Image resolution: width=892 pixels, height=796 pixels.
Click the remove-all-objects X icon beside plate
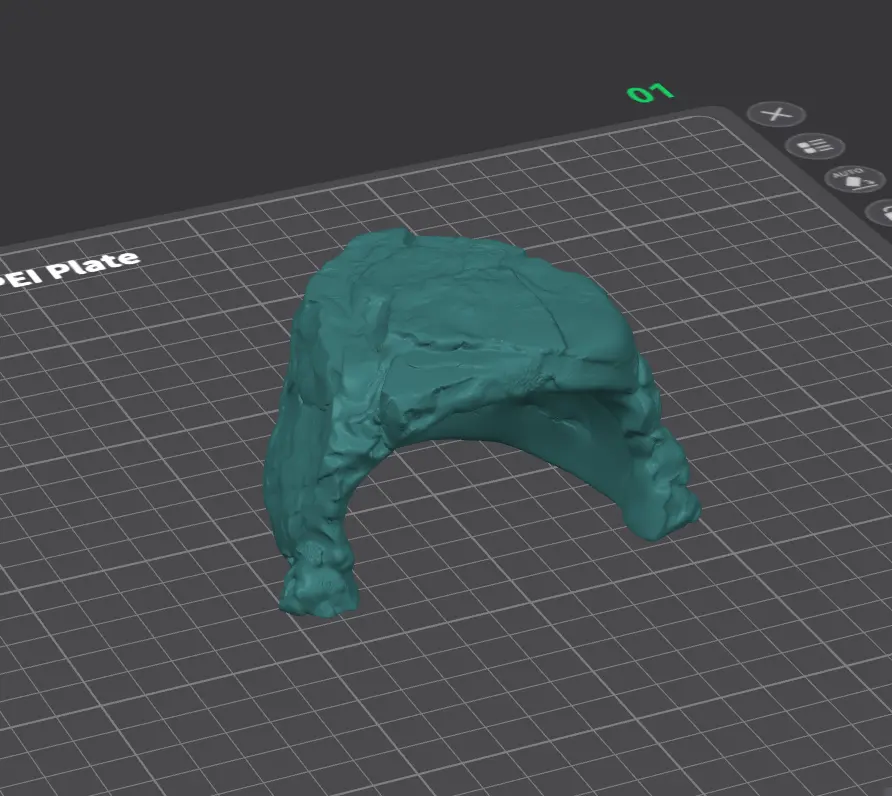(x=776, y=114)
